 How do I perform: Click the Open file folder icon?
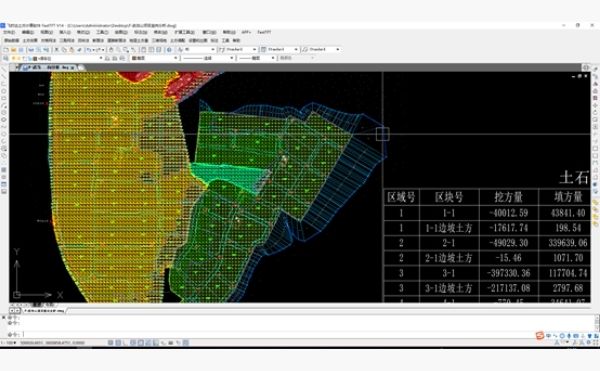(x=13, y=50)
